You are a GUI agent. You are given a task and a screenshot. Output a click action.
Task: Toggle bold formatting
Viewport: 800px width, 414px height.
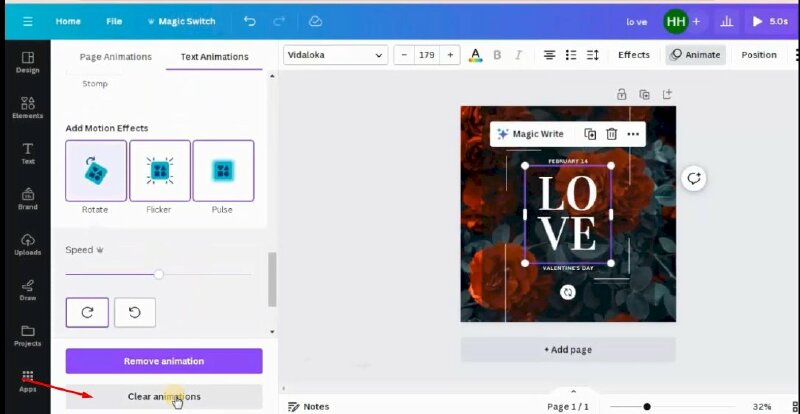tap(497, 55)
